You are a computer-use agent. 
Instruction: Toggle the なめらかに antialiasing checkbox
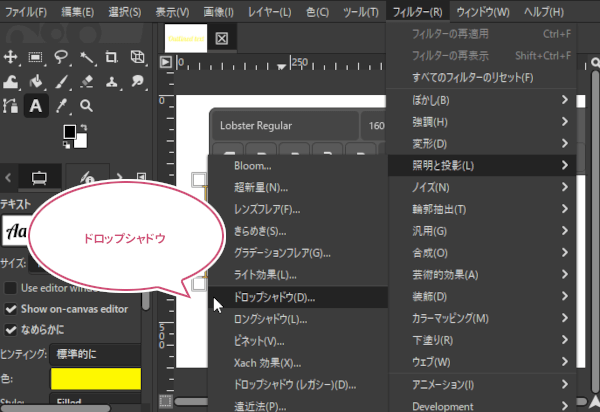[x=12, y=329]
